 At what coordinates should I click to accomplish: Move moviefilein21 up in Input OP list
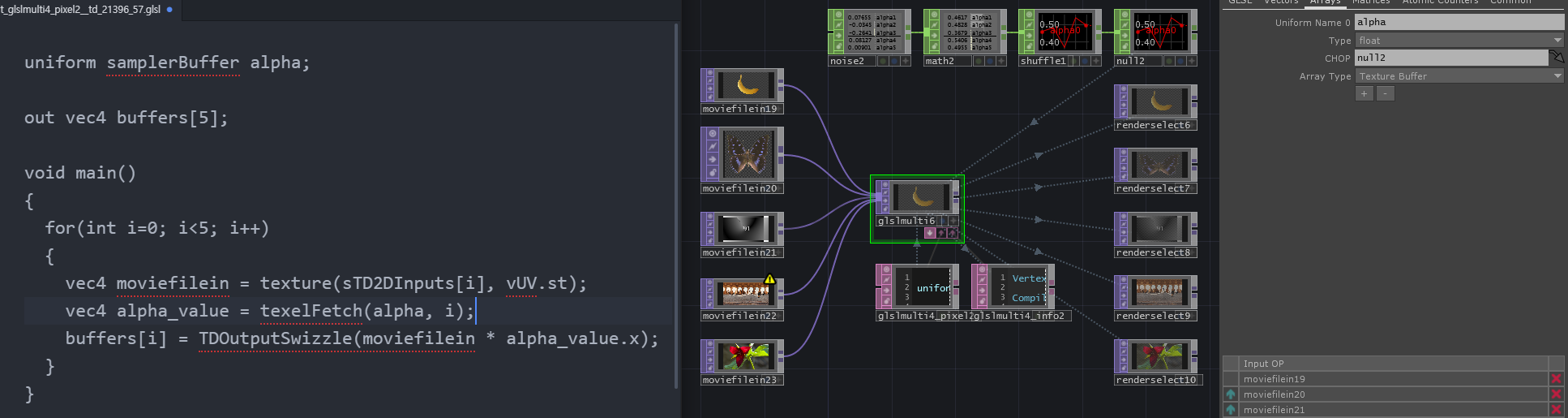pos(1231,410)
